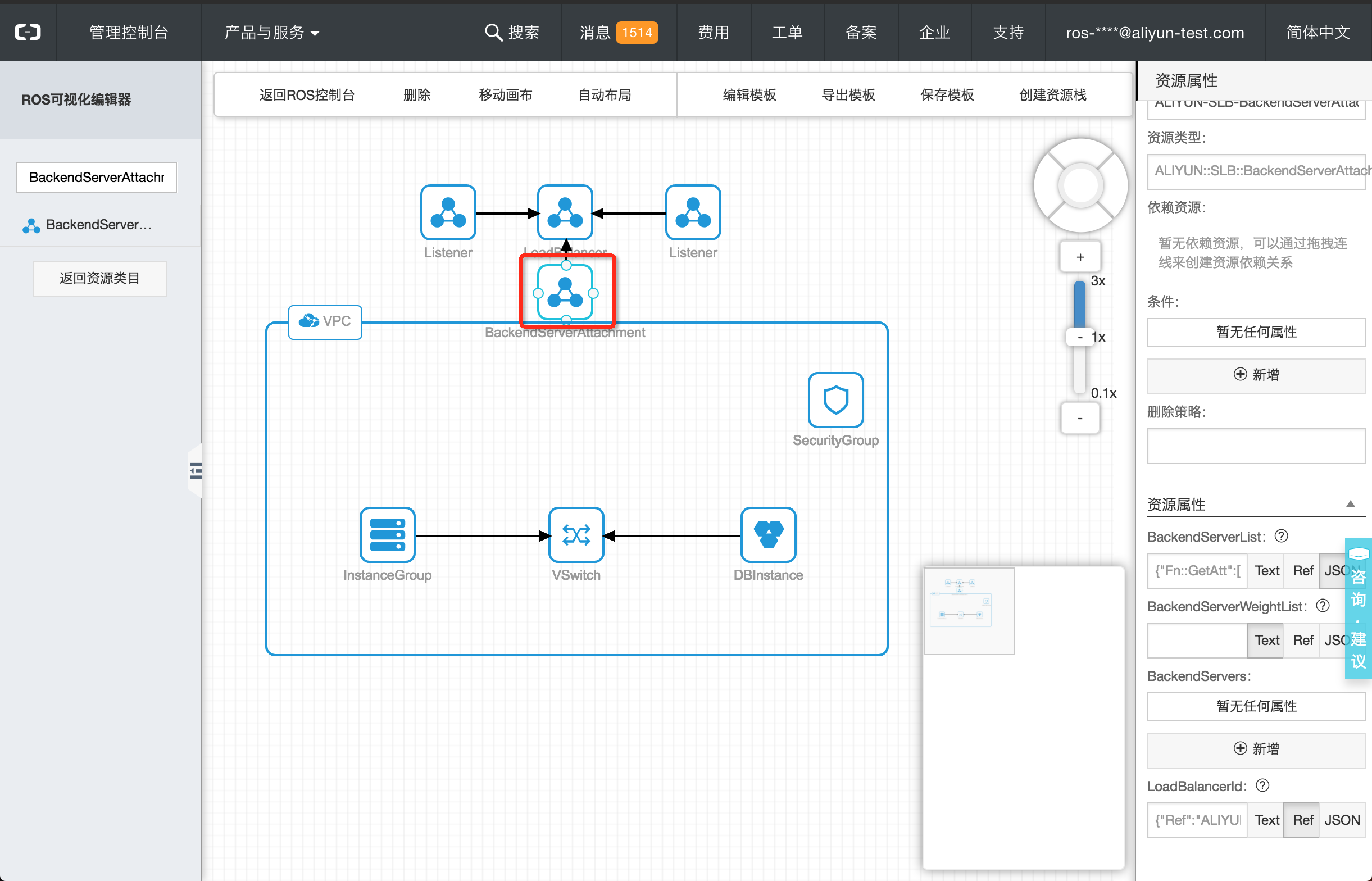Click the BackendServerList value input
The width and height of the screenshot is (1372, 881).
tap(1197, 570)
